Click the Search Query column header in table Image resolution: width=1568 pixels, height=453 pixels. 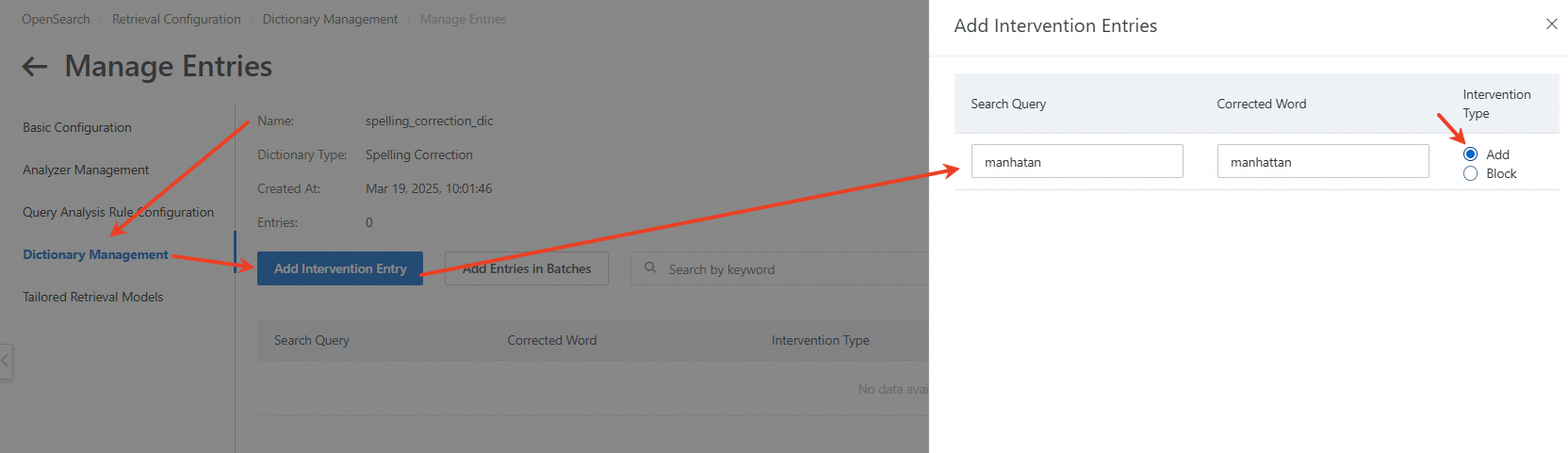point(312,340)
